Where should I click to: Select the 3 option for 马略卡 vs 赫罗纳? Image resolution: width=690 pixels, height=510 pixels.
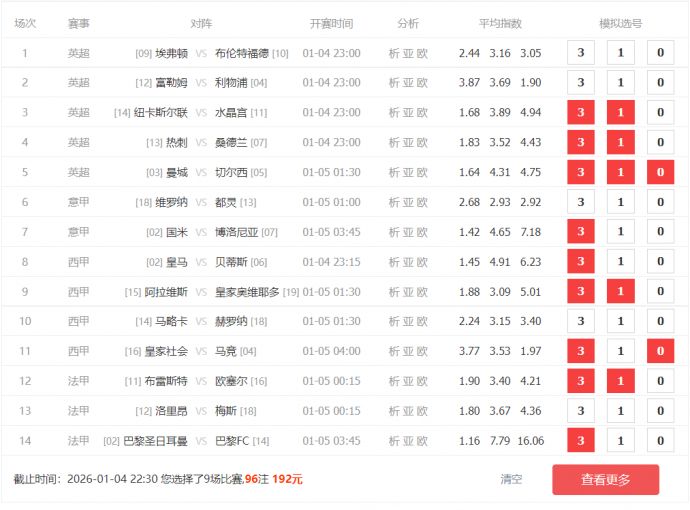580,322
